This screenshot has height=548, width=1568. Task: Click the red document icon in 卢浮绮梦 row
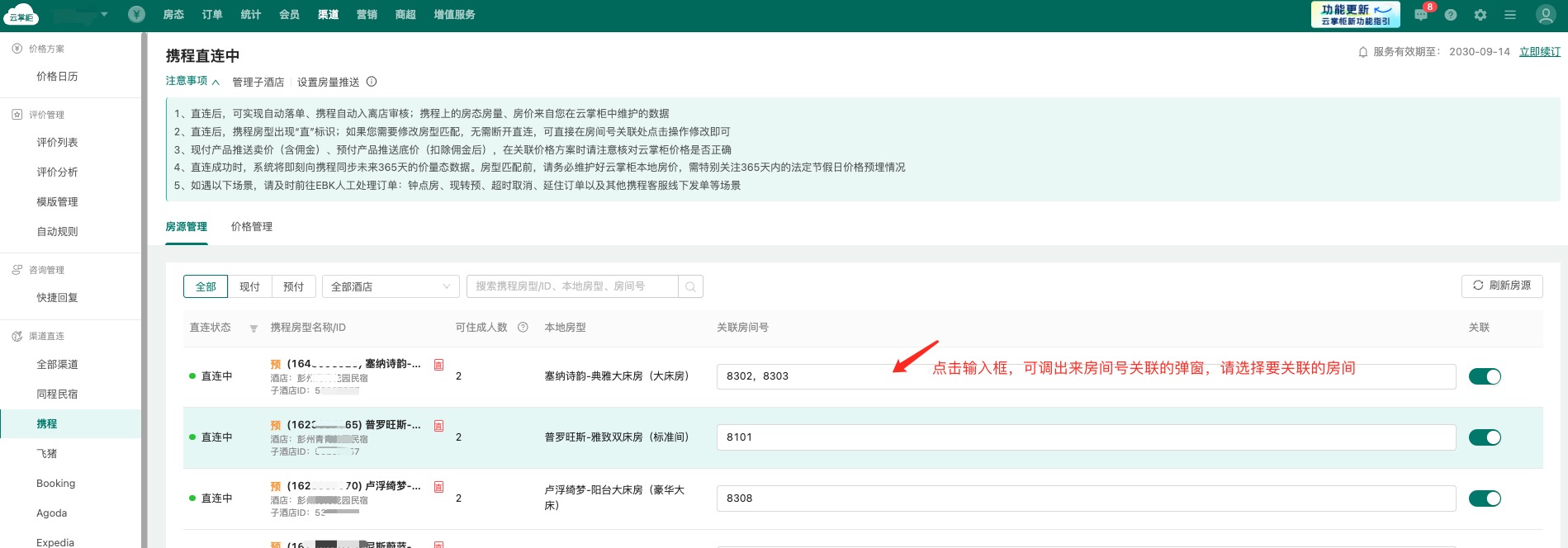[438, 487]
